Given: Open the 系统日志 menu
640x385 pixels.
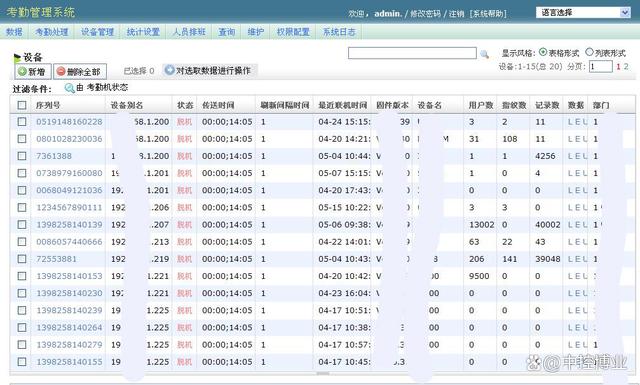Looking at the screenshot, I should click(339, 32).
